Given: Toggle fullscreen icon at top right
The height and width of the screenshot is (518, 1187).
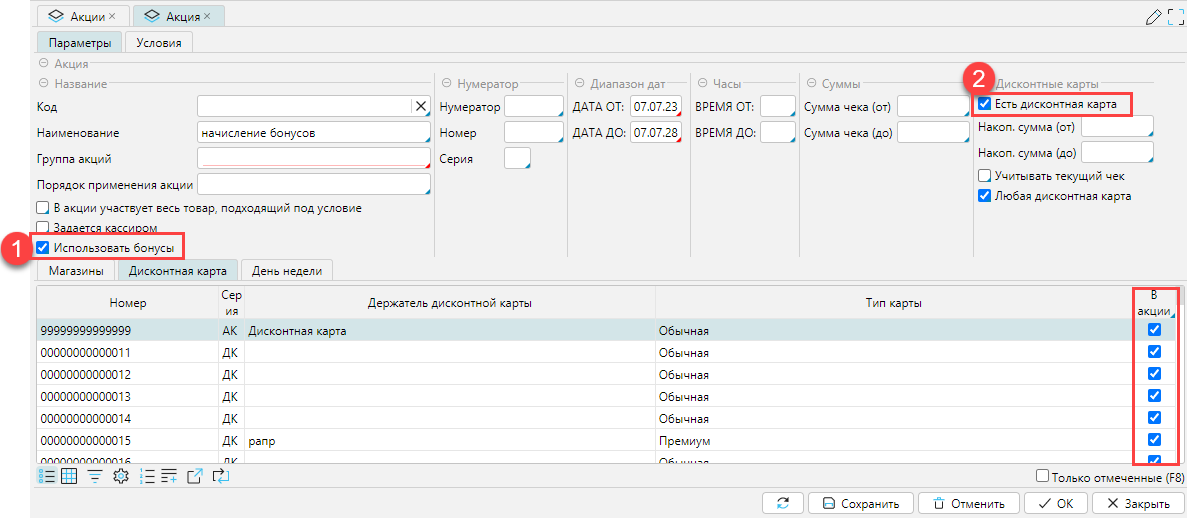Looking at the screenshot, I should [1175, 16].
